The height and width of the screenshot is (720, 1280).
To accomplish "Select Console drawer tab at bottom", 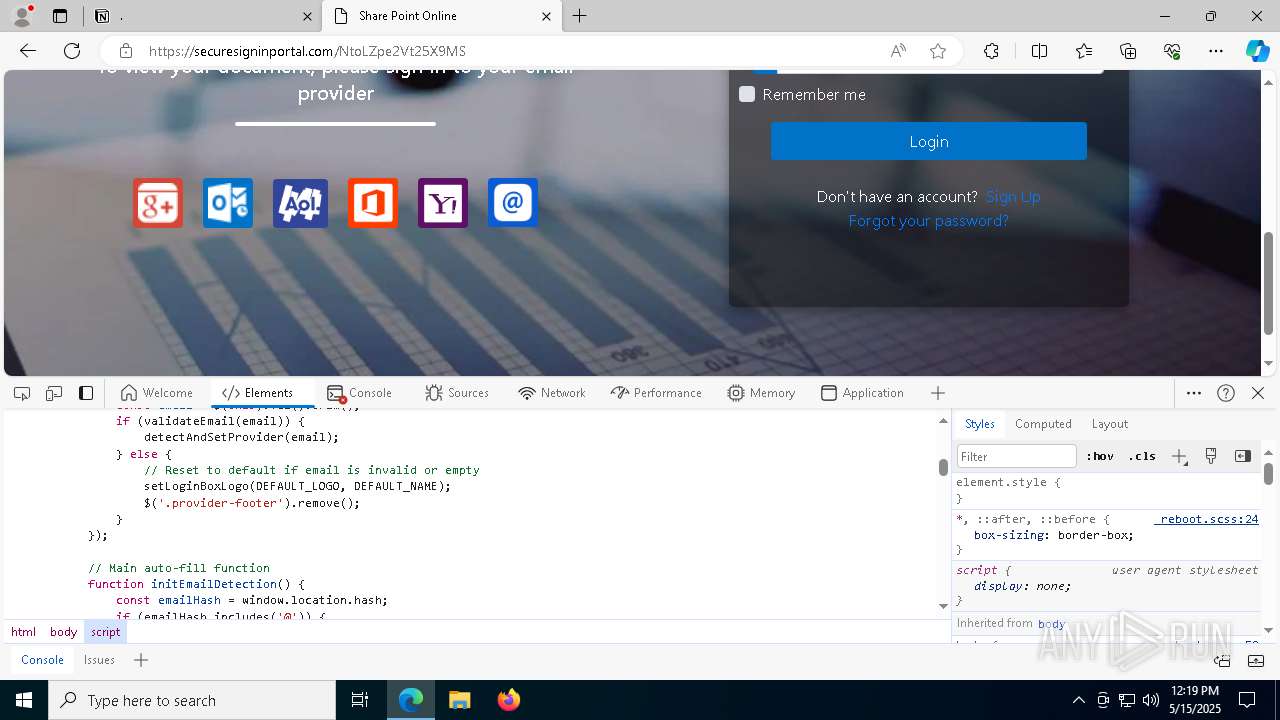I will (42, 660).
